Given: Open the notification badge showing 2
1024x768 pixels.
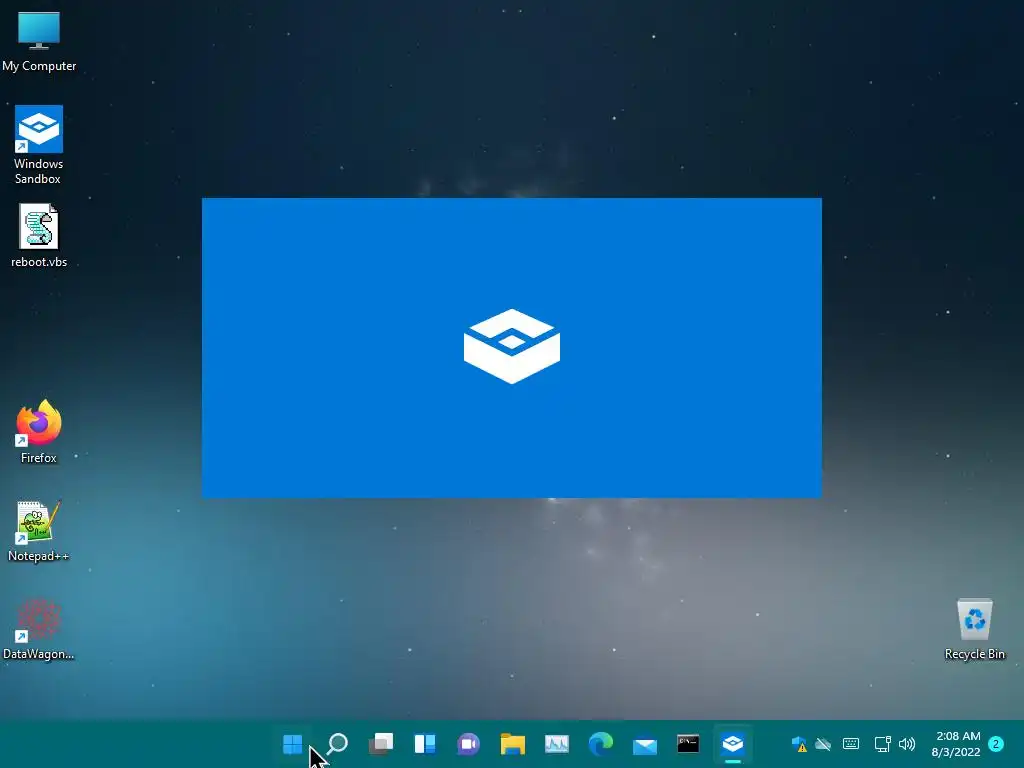Looking at the screenshot, I should (996, 744).
